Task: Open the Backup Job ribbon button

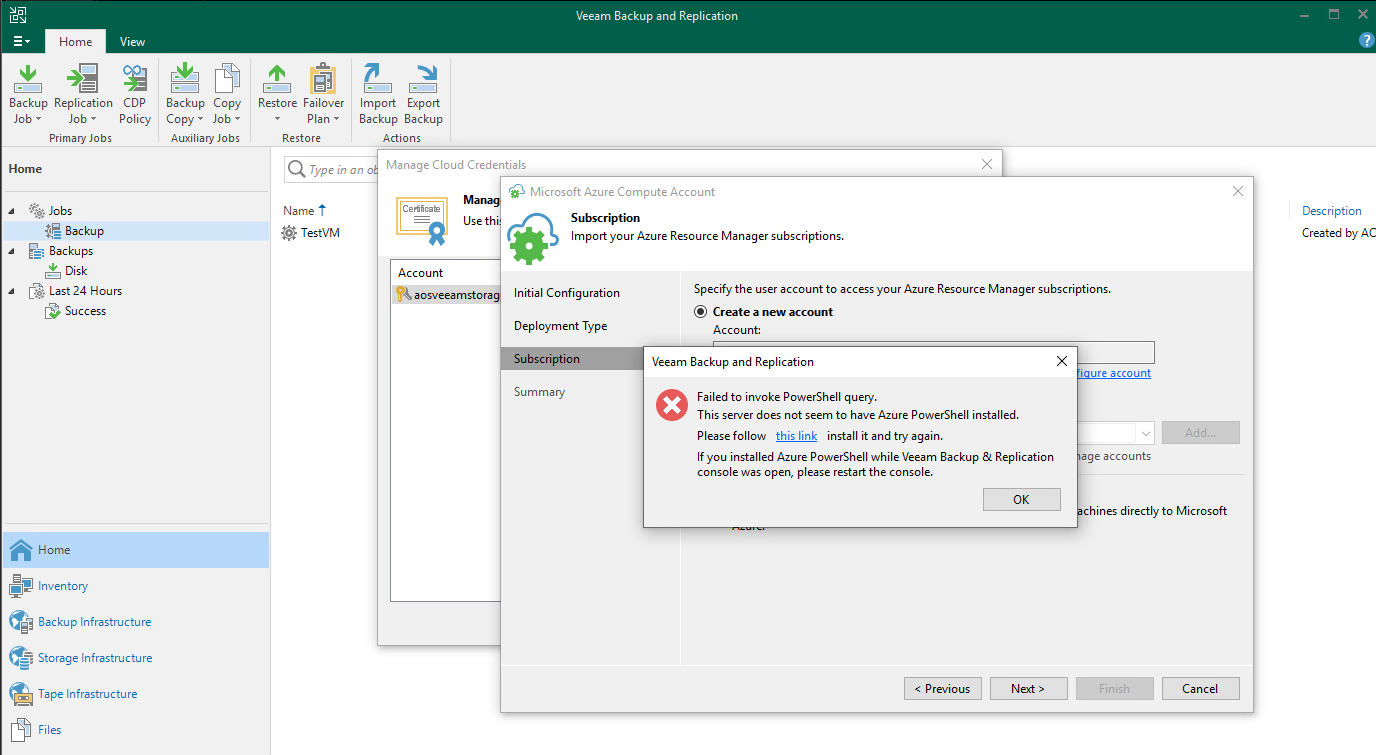Action: [28, 95]
